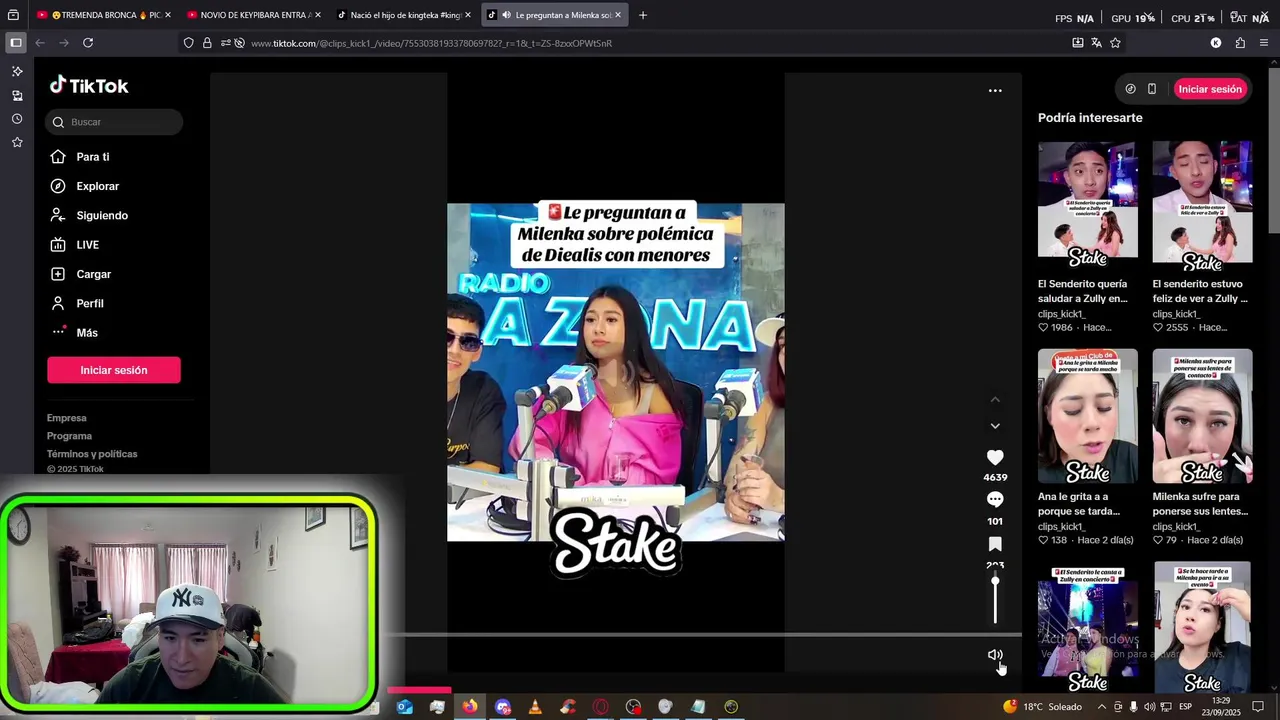
Task: Click the TikTok video player area
Action: (x=616, y=372)
